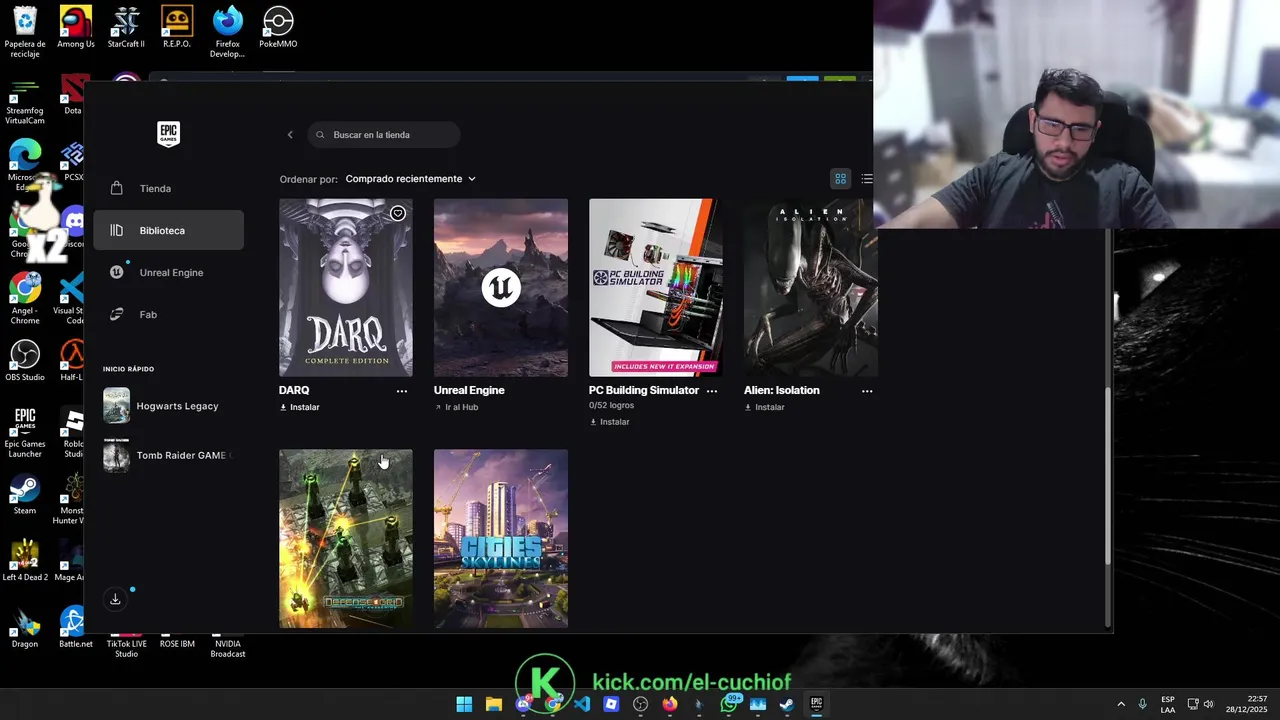Click the '0/52 logros' achievements text
Image resolution: width=1280 pixels, height=720 pixels.
613,406
